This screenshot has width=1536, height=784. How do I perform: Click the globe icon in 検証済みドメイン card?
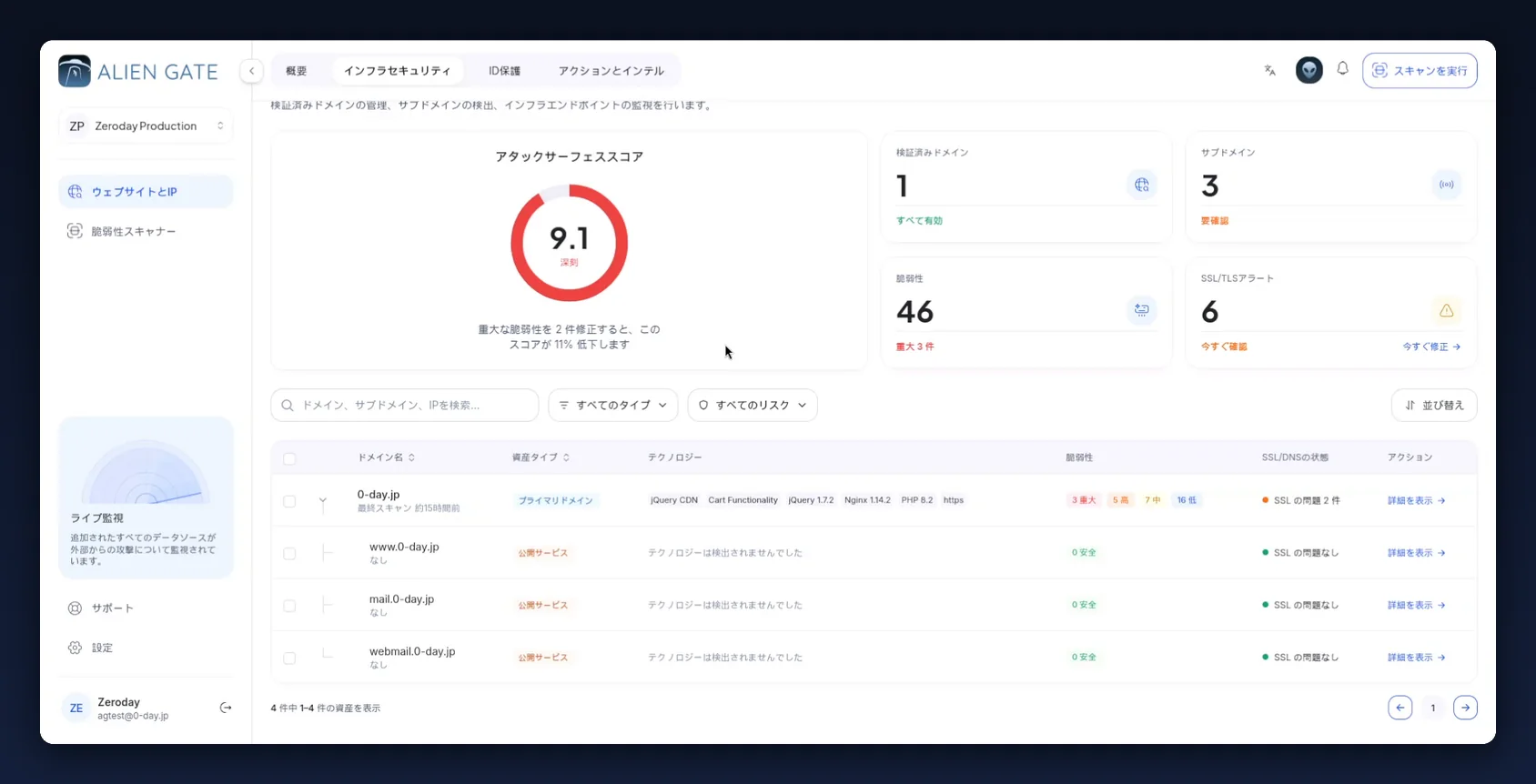coord(1141,185)
